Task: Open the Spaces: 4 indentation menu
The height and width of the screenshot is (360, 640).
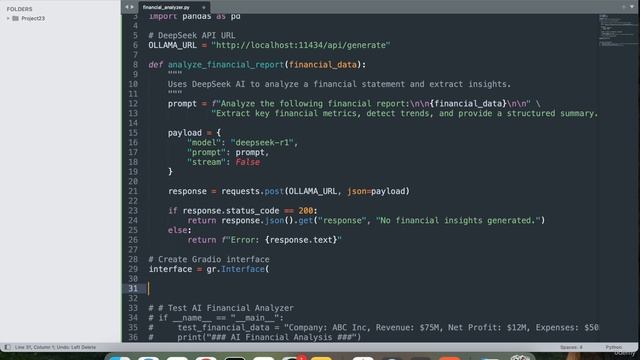Action: point(571,347)
